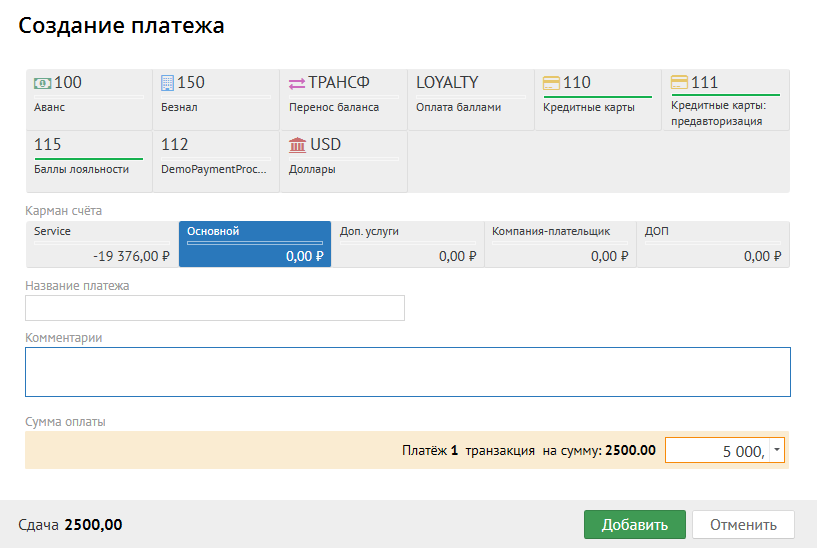Image resolution: width=817 pixels, height=548 pixels.
Task: Click the ТРАНСФ transfer arrows icon
Action: (x=297, y=83)
